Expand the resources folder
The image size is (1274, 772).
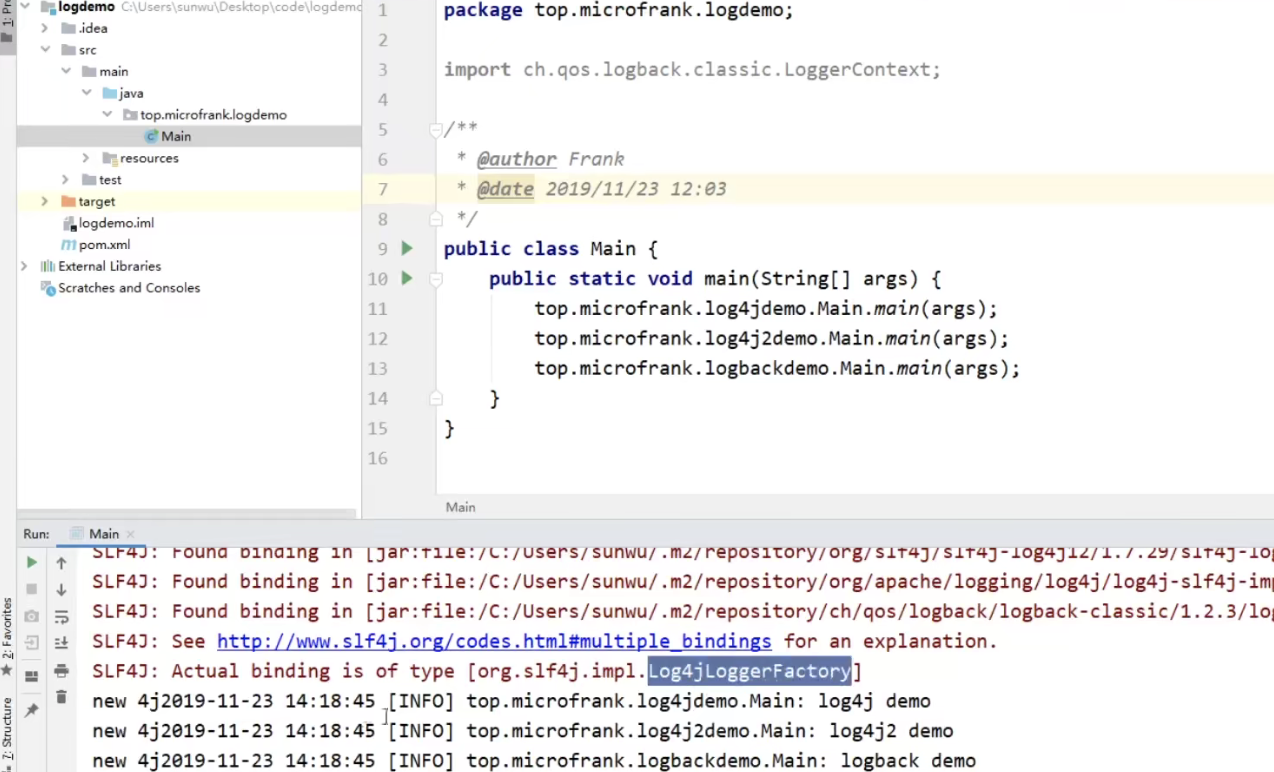[x=86, y=158]
